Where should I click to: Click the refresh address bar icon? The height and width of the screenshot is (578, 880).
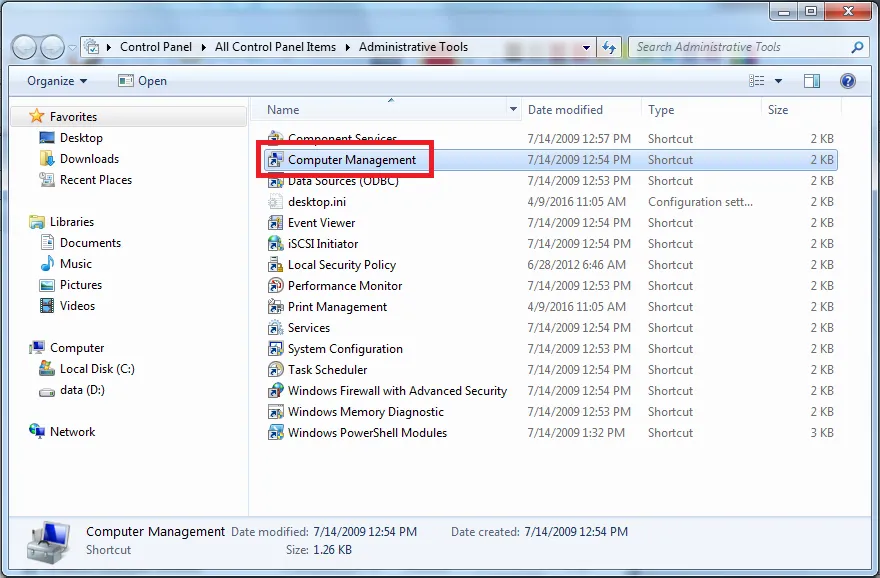click(x=609, y=48)
